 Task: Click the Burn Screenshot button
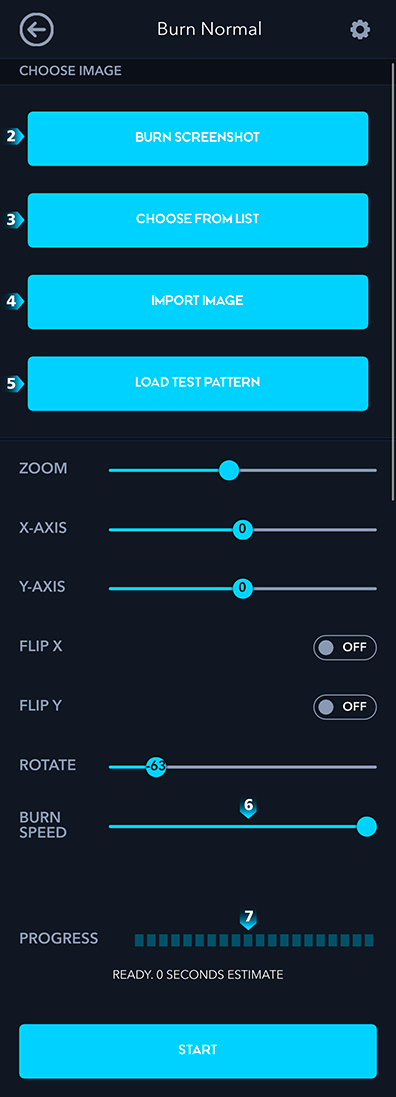198,139
